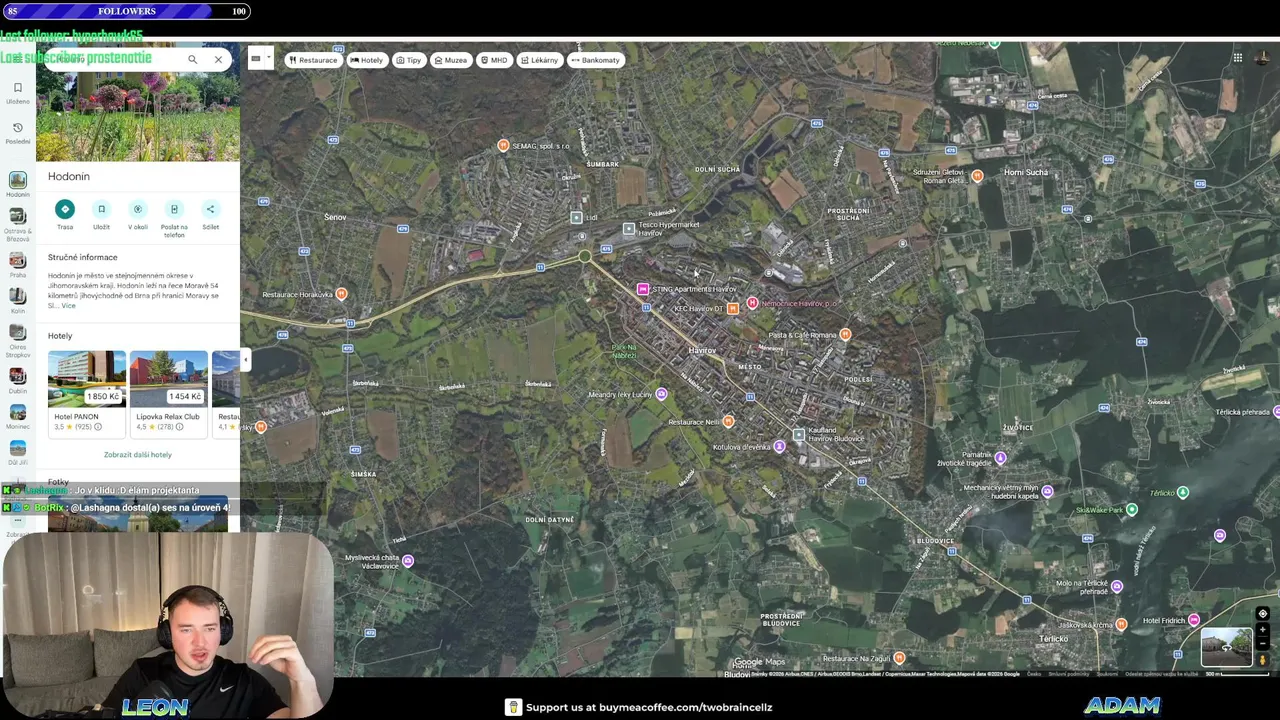Click the search magnifier icon
Screen dimensions: 1280x720
[193, 59]
